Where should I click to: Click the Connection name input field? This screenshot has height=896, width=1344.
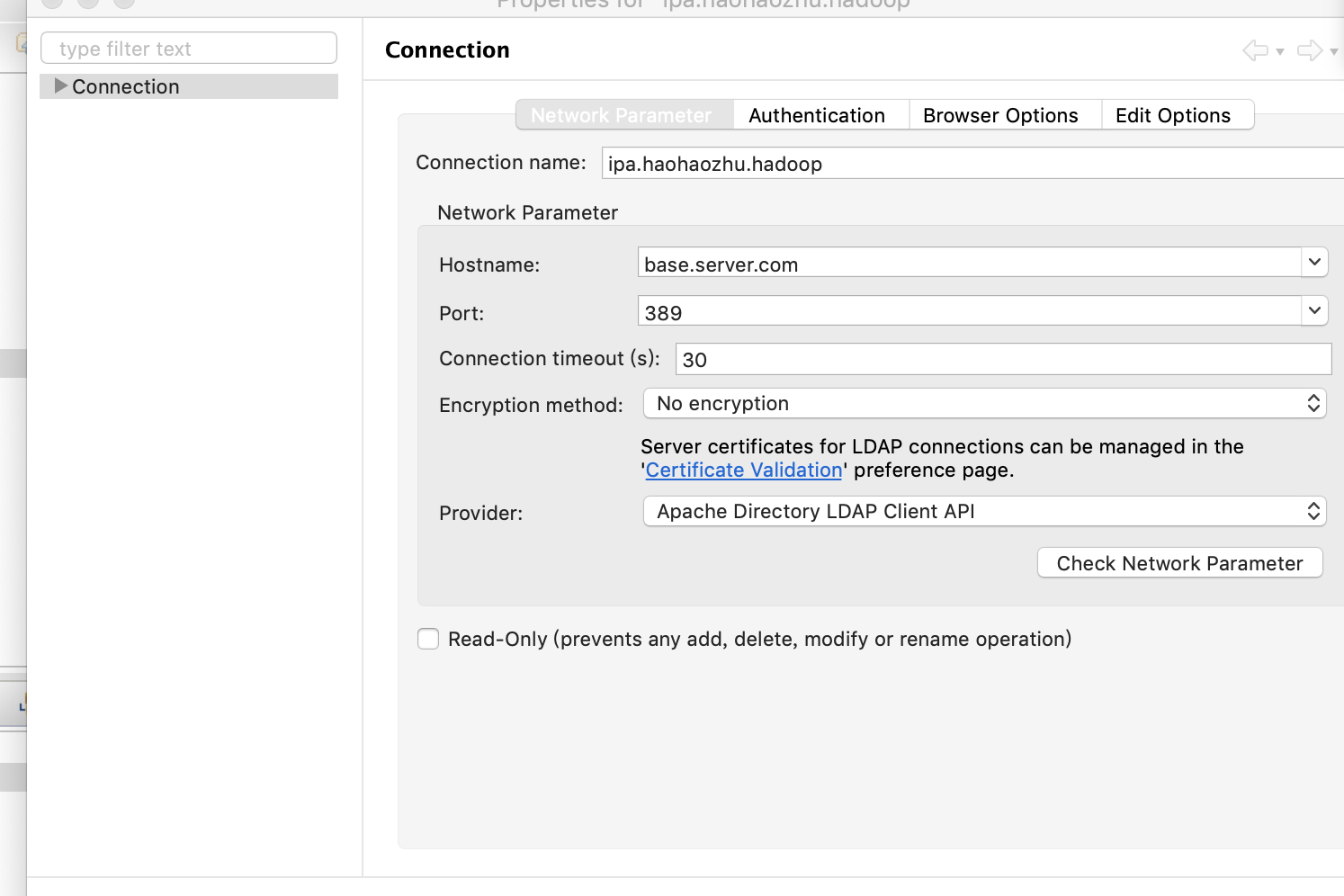coord(900,163)
